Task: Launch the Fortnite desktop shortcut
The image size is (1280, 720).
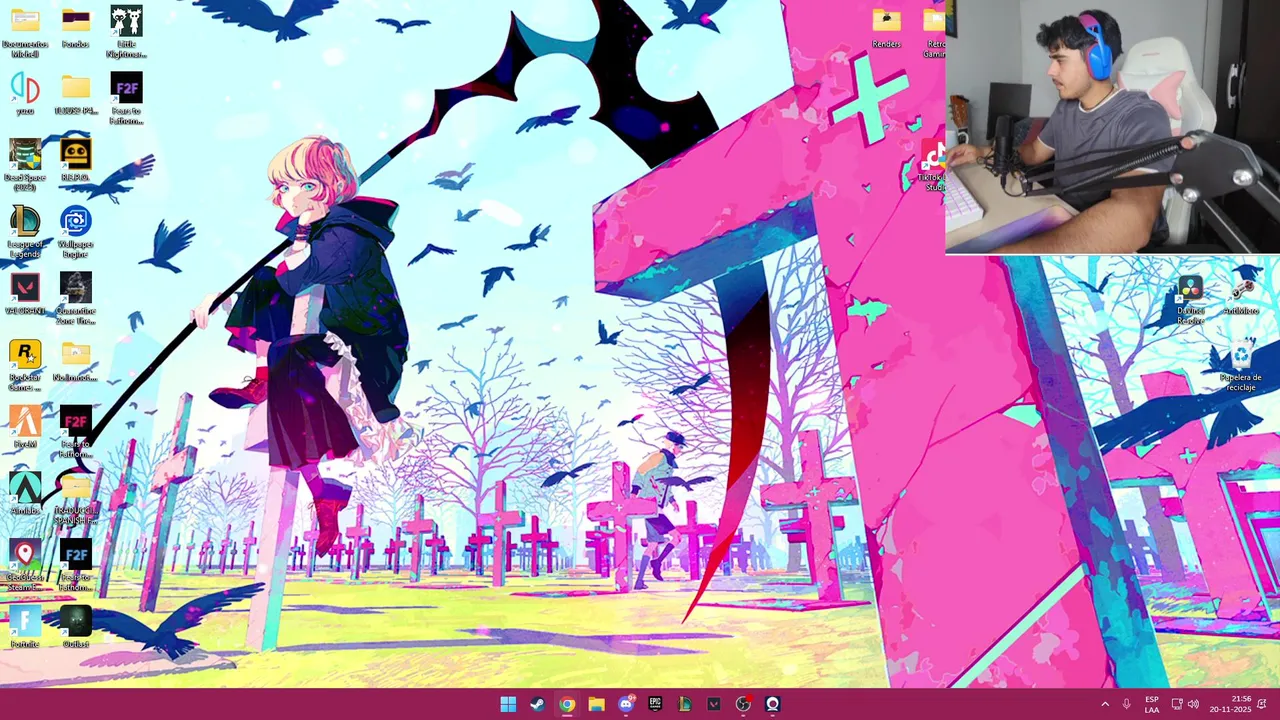Action: click(25, 627)
